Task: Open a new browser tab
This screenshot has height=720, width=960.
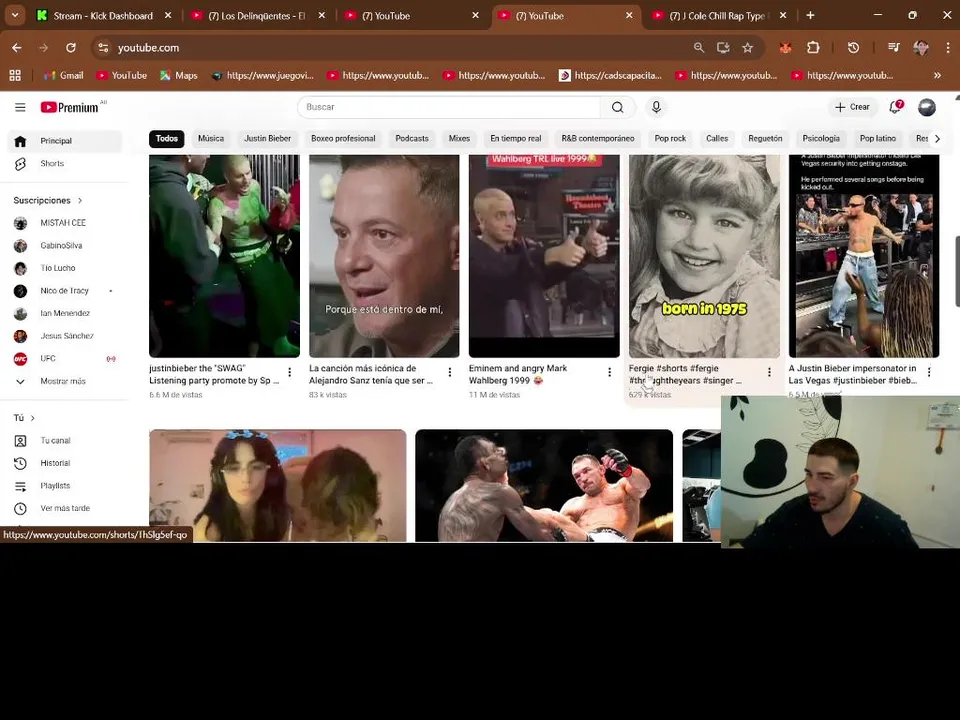Action: coord(810,15)
